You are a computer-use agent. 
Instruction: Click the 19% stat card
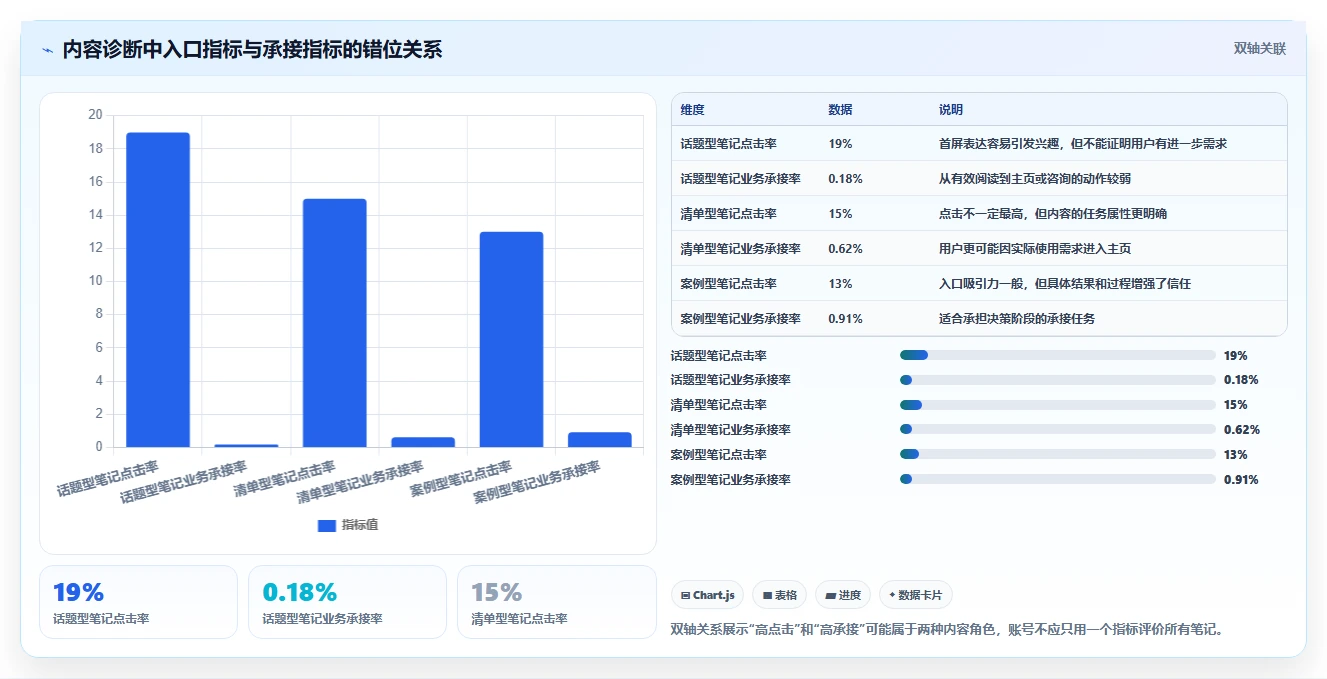tap(139, 602)
